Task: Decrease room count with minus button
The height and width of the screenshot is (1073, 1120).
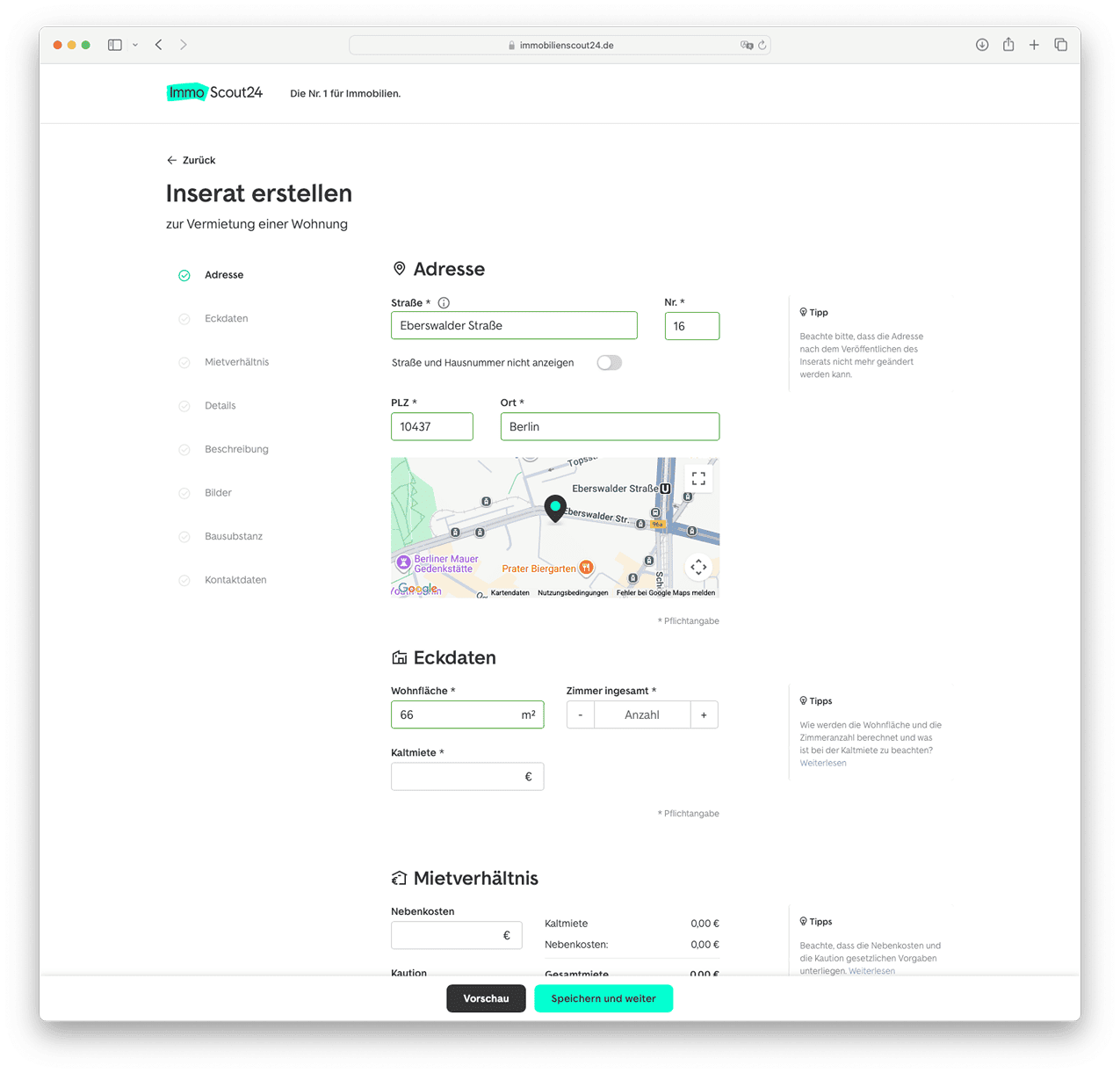Action: [581, 715]
